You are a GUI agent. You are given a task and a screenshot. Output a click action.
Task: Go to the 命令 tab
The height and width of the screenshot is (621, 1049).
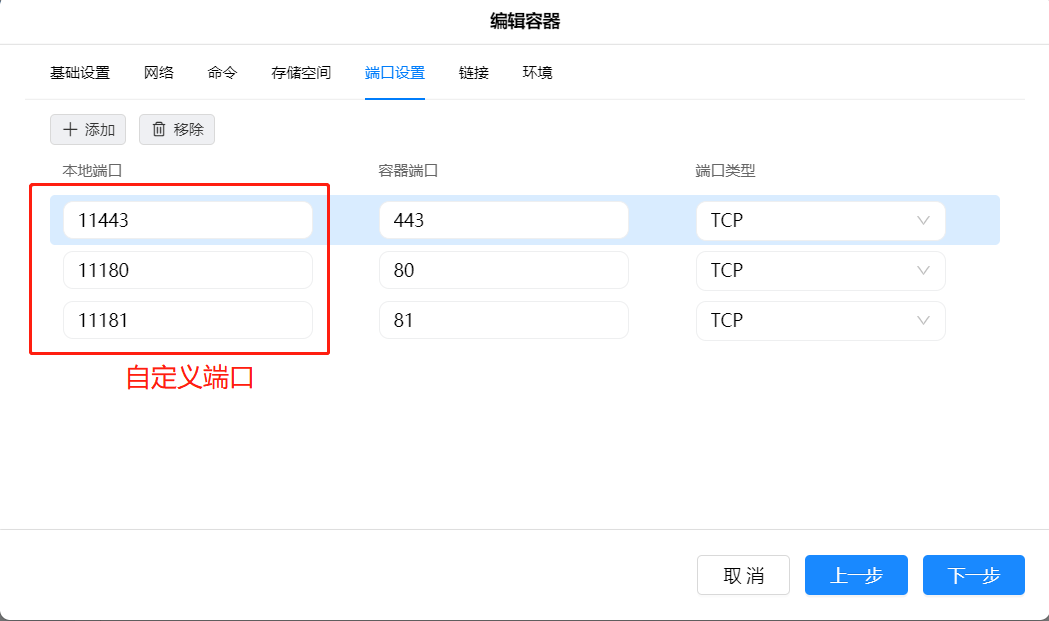pos(222,73)
